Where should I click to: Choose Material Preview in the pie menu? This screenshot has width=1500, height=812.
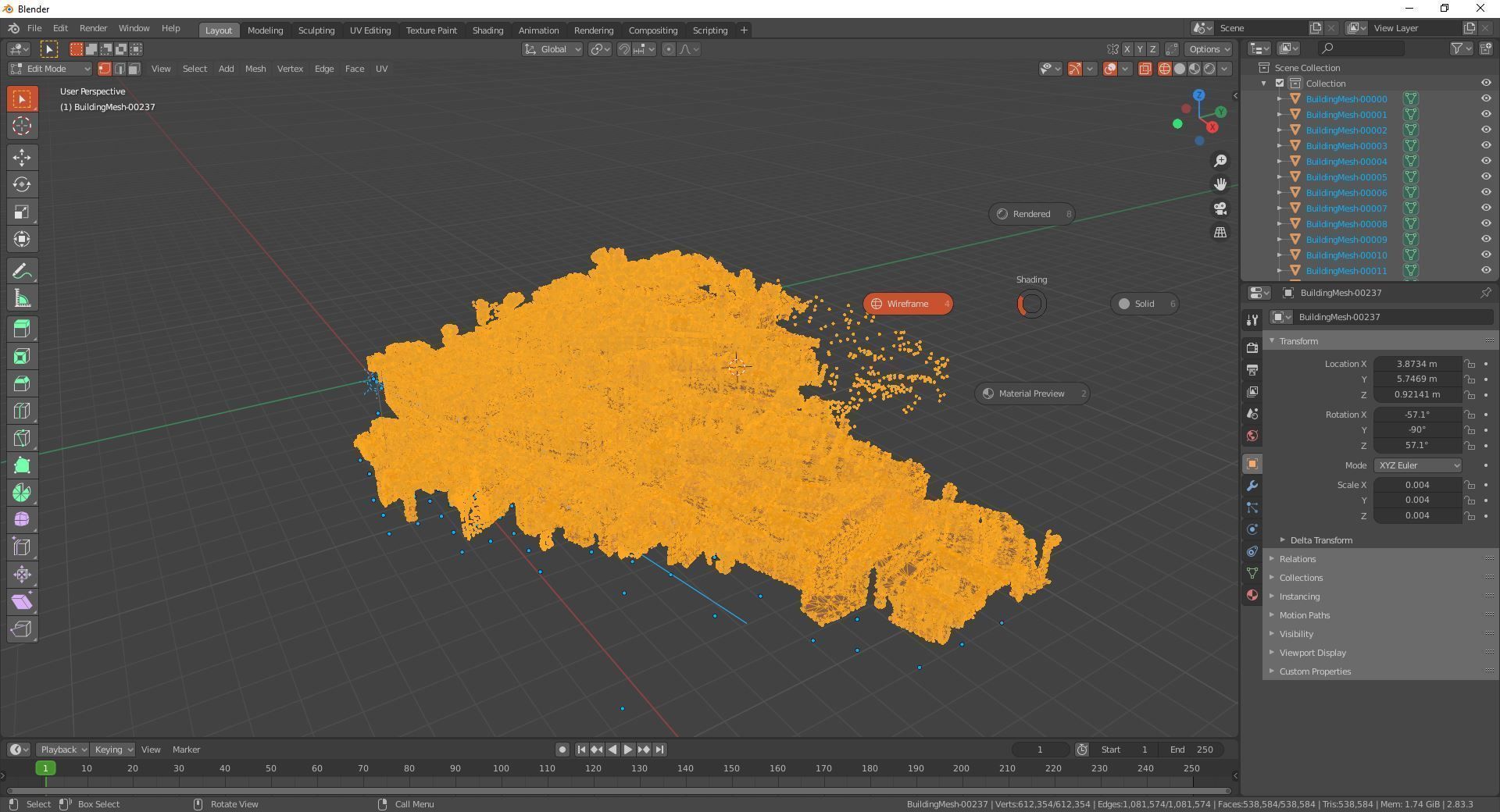(1032, 394)
